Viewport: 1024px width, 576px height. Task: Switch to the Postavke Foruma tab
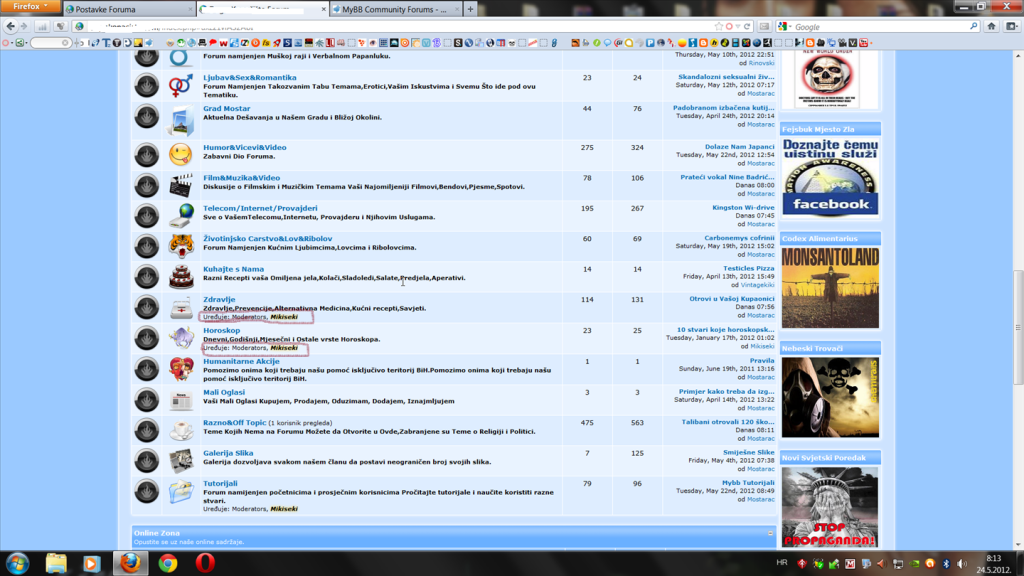point(129,9)
